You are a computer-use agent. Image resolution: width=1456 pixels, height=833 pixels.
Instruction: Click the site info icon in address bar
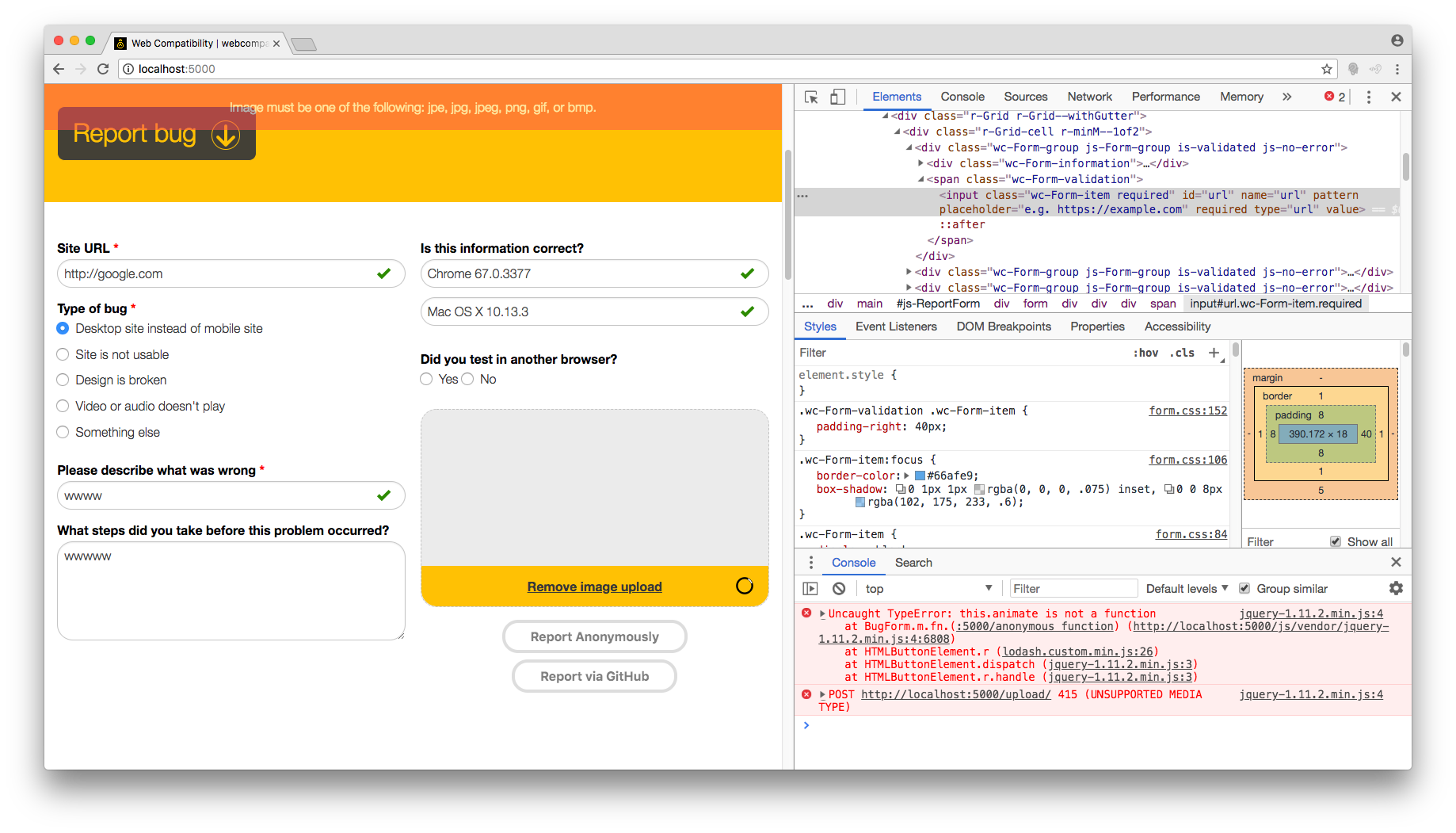128,69
